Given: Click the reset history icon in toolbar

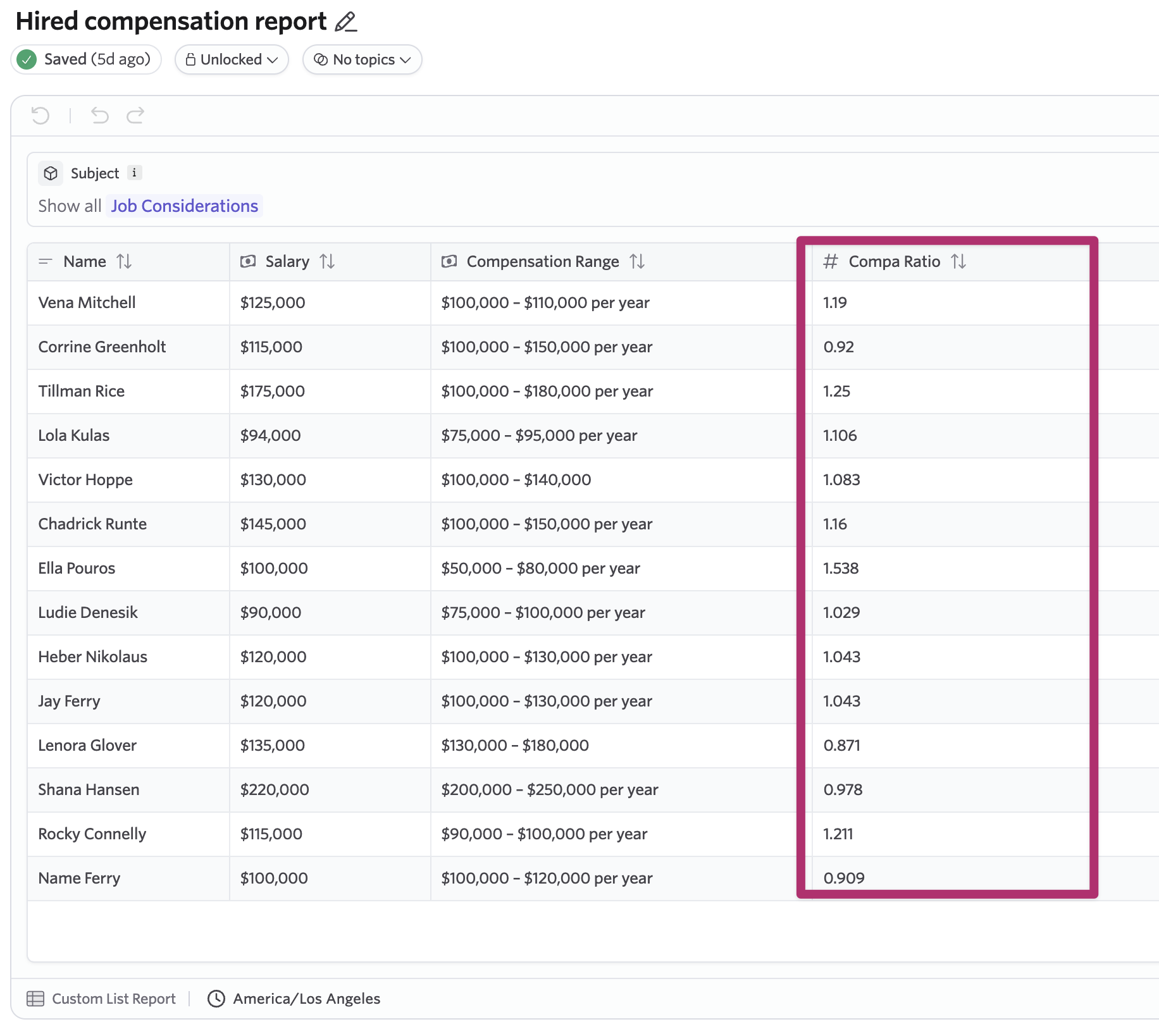Looking at the screenshot, I should click(40, 115).
